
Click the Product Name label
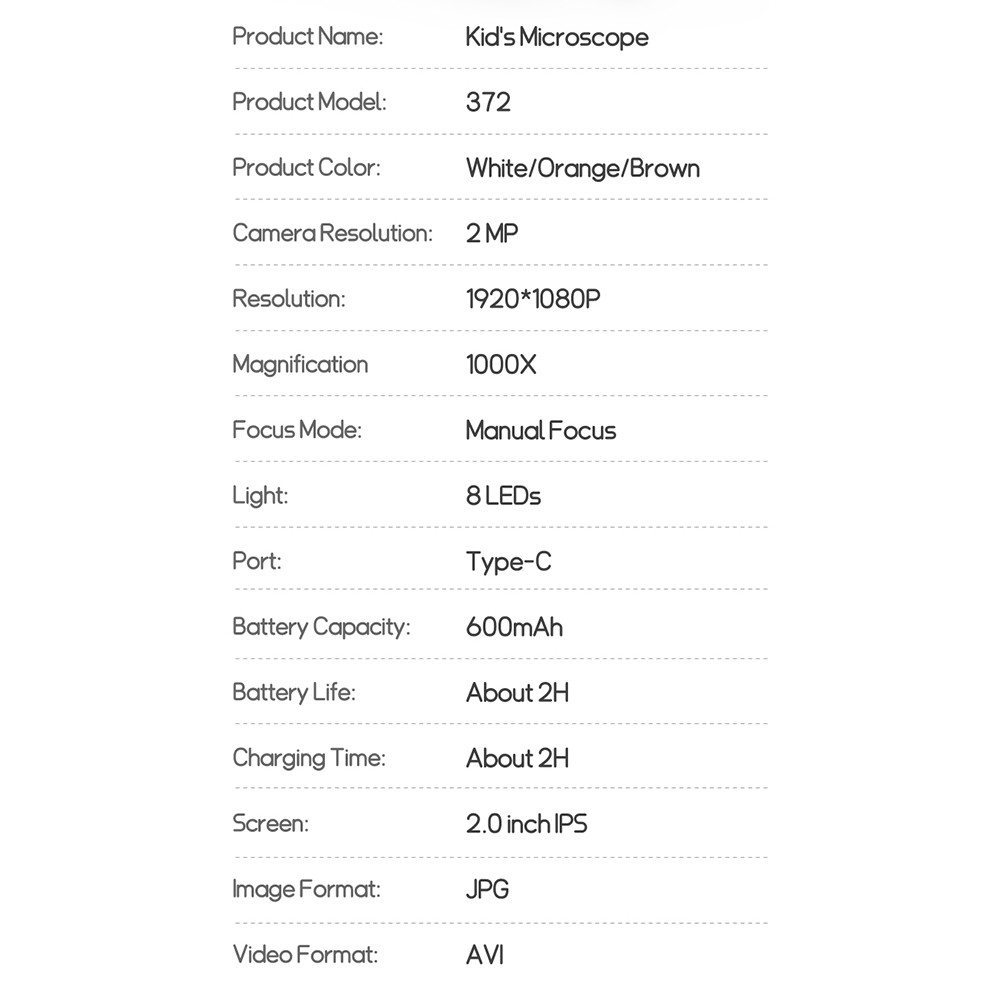point(307,37)
